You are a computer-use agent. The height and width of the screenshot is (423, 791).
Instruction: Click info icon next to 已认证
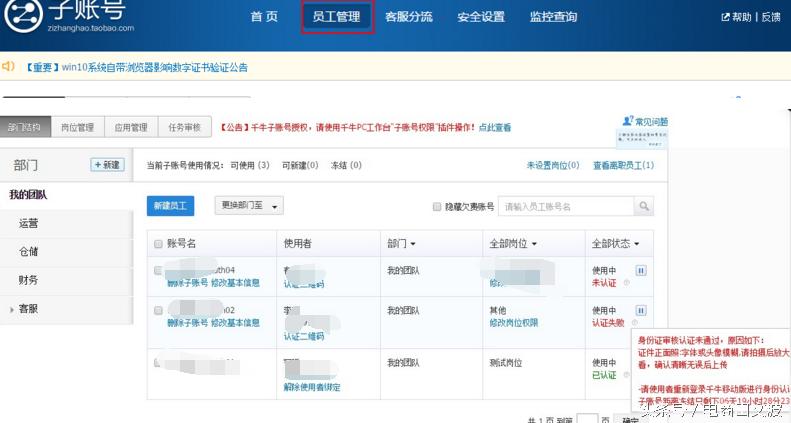point(627,375)
